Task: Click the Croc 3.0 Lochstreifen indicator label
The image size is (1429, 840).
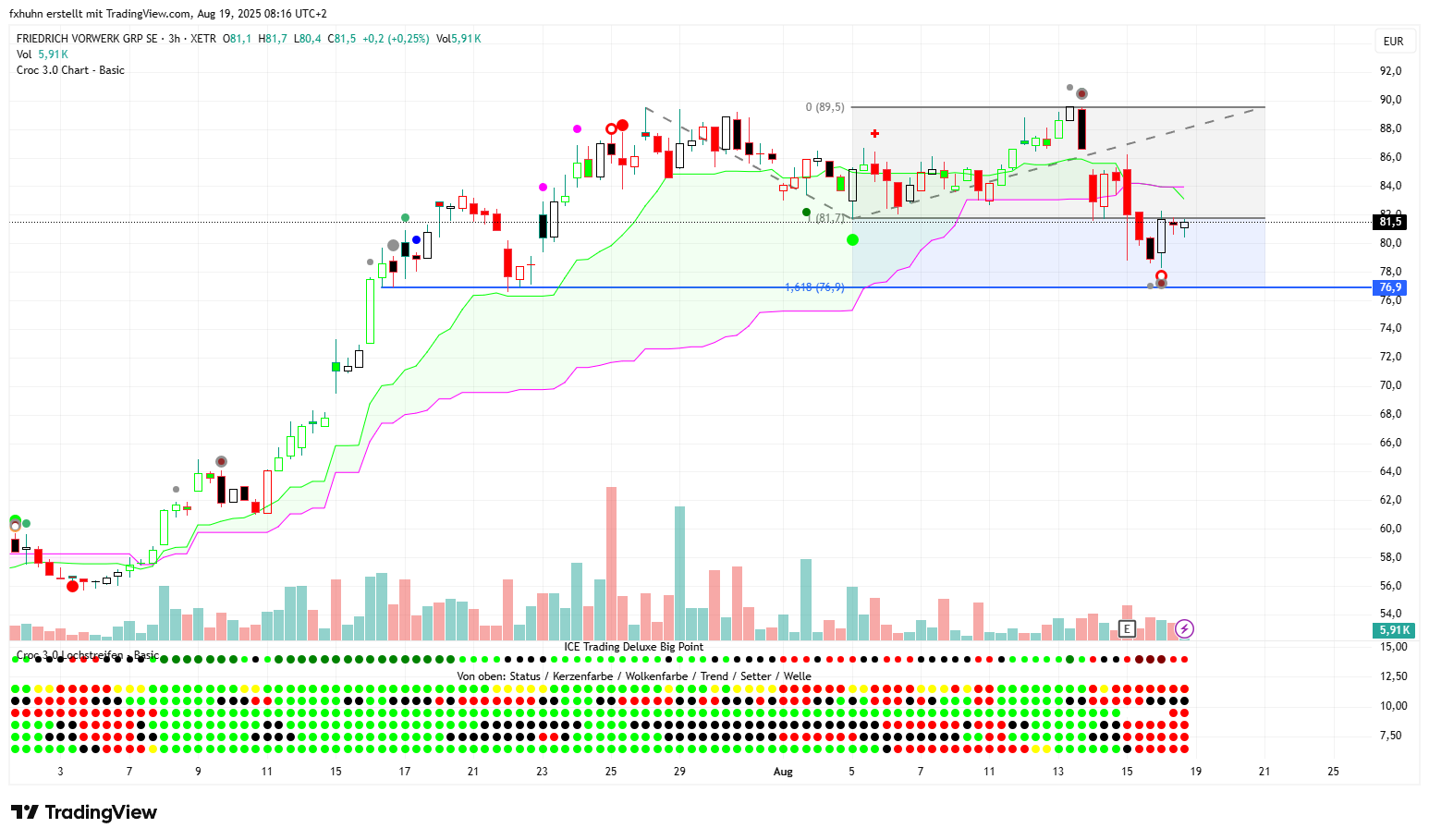Action: point(88,655)
